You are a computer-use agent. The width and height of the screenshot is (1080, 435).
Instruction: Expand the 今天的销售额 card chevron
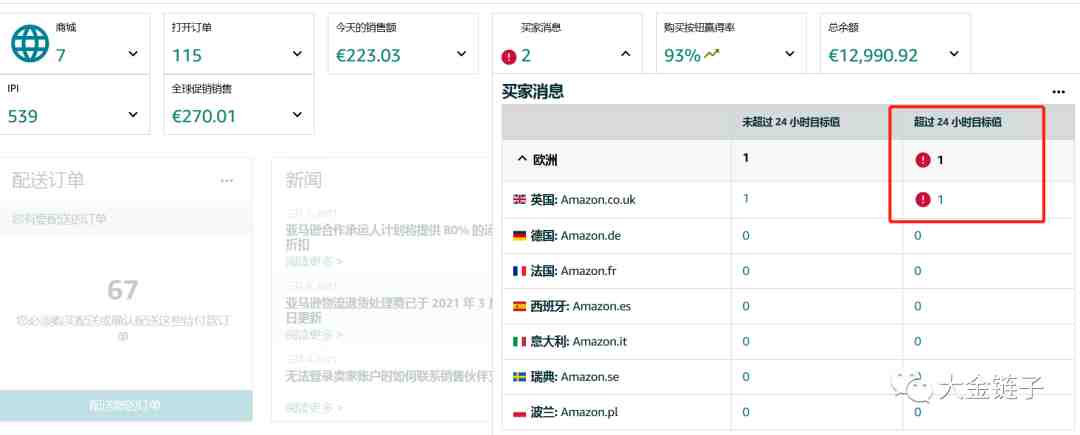(461, 54)
